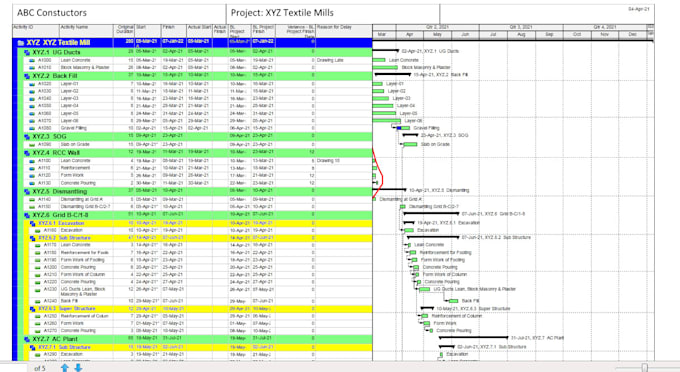Click the activity icon for A1010
This screenshot has height=372, width=680.
pos(32,68)
